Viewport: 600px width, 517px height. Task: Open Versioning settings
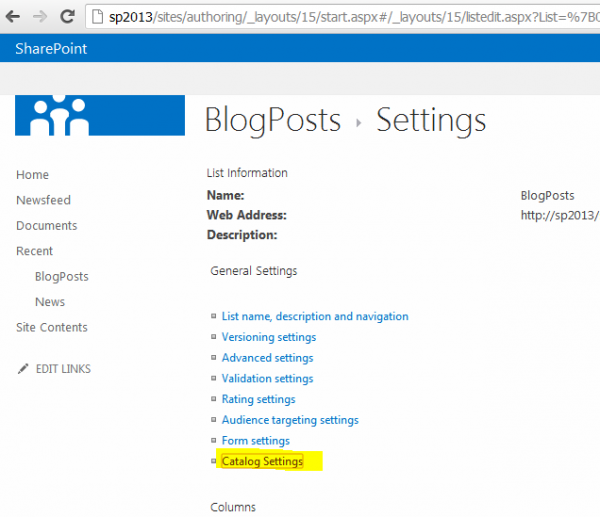[x=268, y=337]
